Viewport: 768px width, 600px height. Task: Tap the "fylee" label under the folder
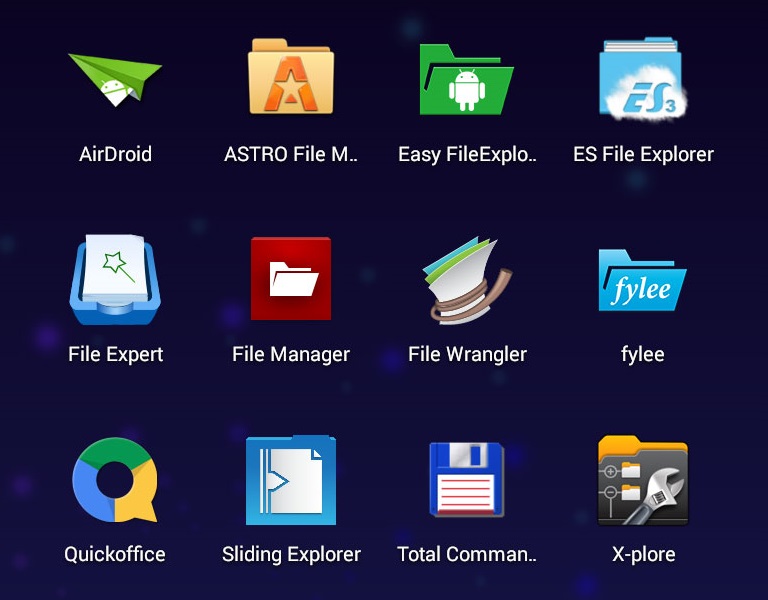pyautogui.click(x=643, y=355)
